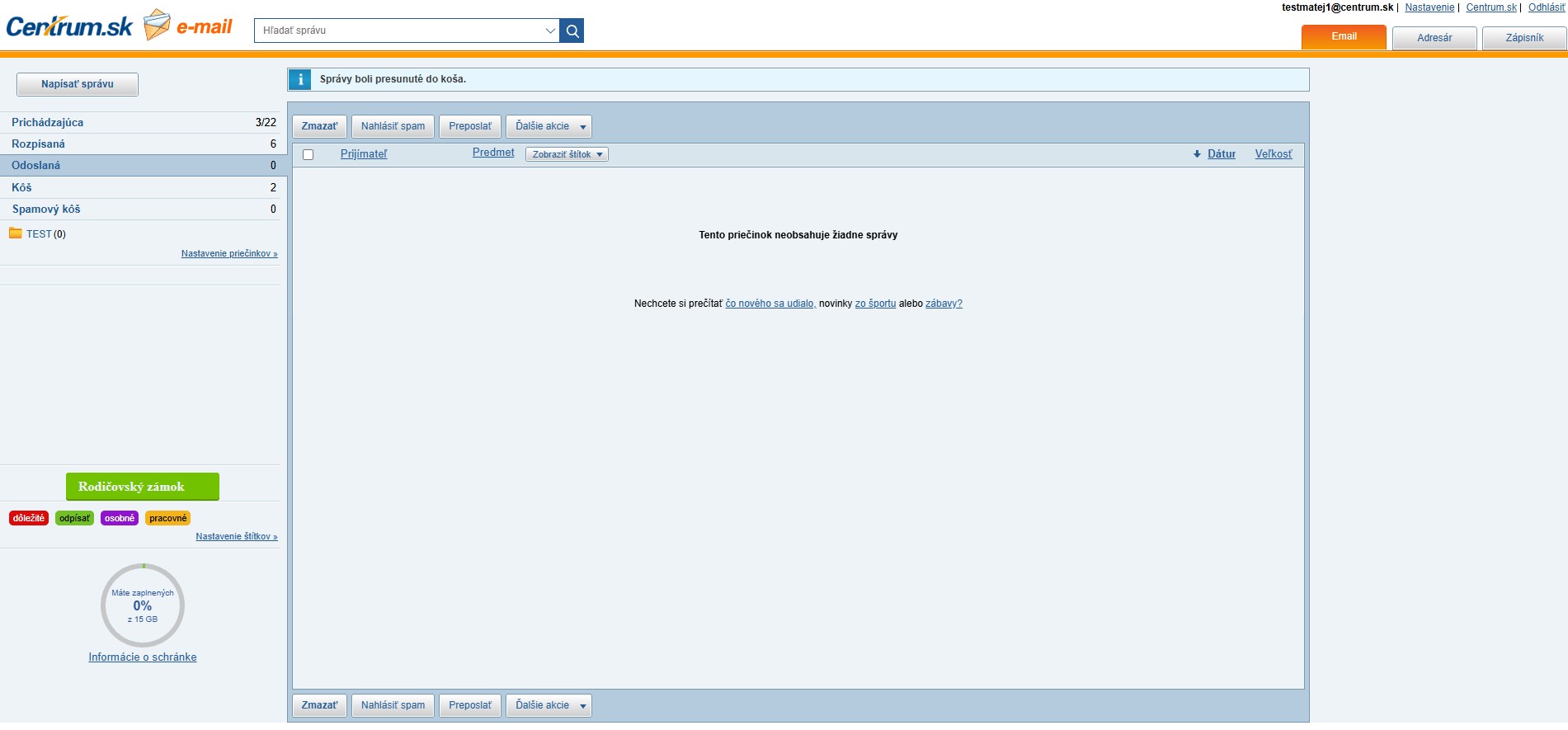Toggle the select all messages checkbox
1568x730 pixels.
[308, 155]
